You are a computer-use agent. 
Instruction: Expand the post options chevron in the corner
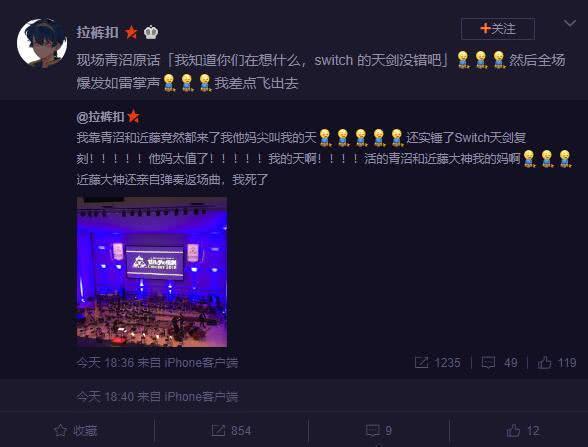point(570,24)
